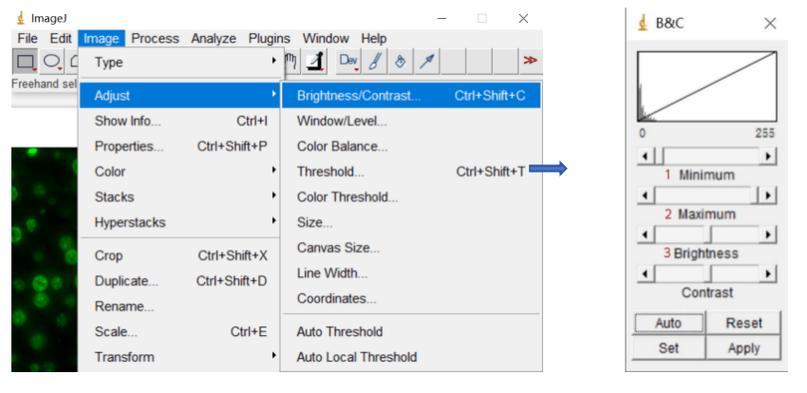
Task: Select Auto Local Threshold option
Action: click(411, 357)
